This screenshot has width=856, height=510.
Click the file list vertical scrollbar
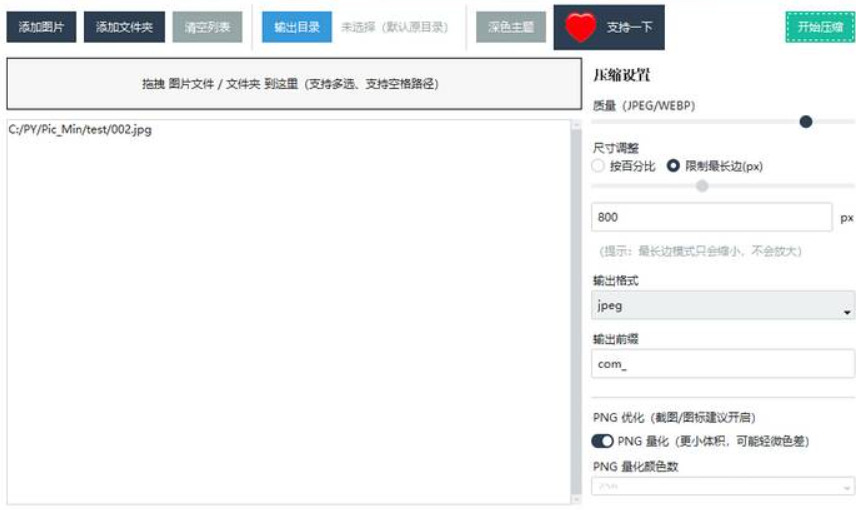(x=576, y=311)
